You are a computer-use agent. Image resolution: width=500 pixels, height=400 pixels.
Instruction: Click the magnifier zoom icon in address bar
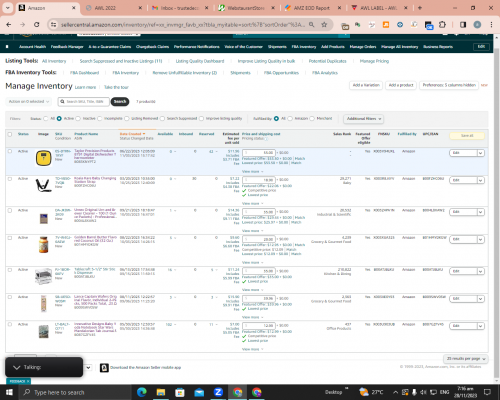point(311,25)
